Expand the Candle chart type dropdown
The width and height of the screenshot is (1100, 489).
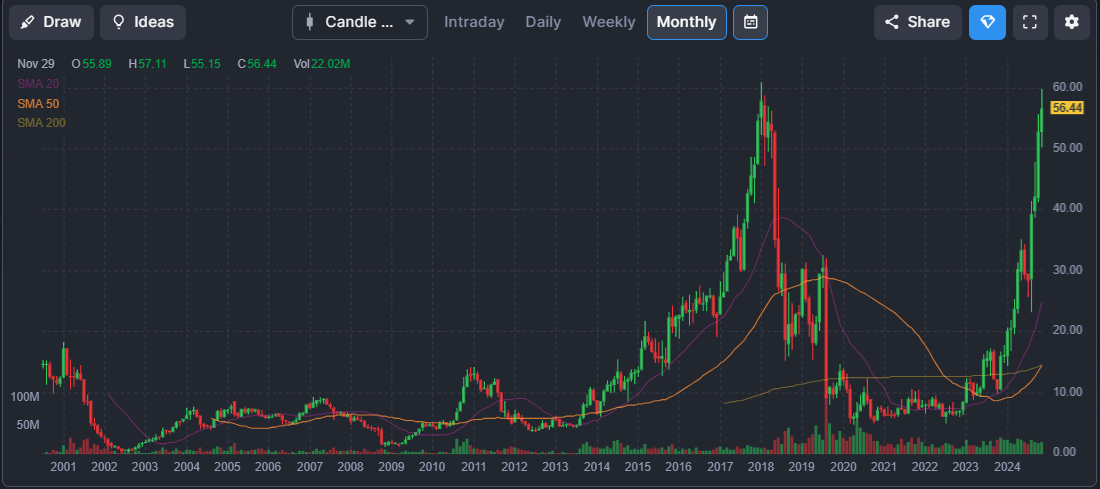(360, 22)
